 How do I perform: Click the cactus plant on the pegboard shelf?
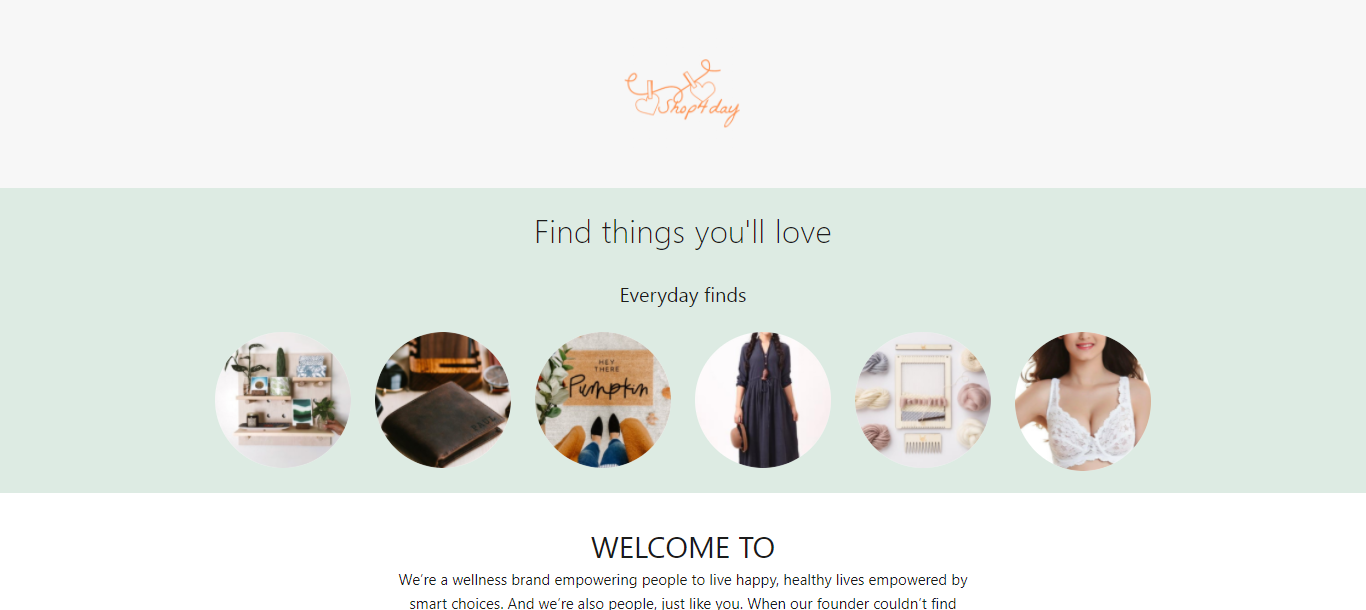pos(281,361)
